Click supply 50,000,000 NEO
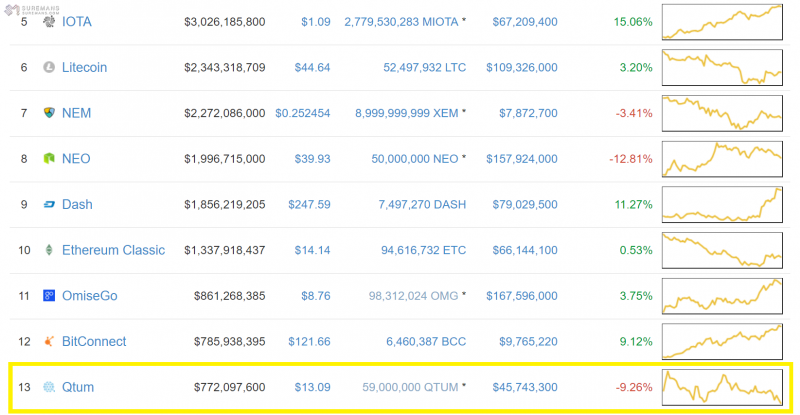 click(x=415, y=159)
